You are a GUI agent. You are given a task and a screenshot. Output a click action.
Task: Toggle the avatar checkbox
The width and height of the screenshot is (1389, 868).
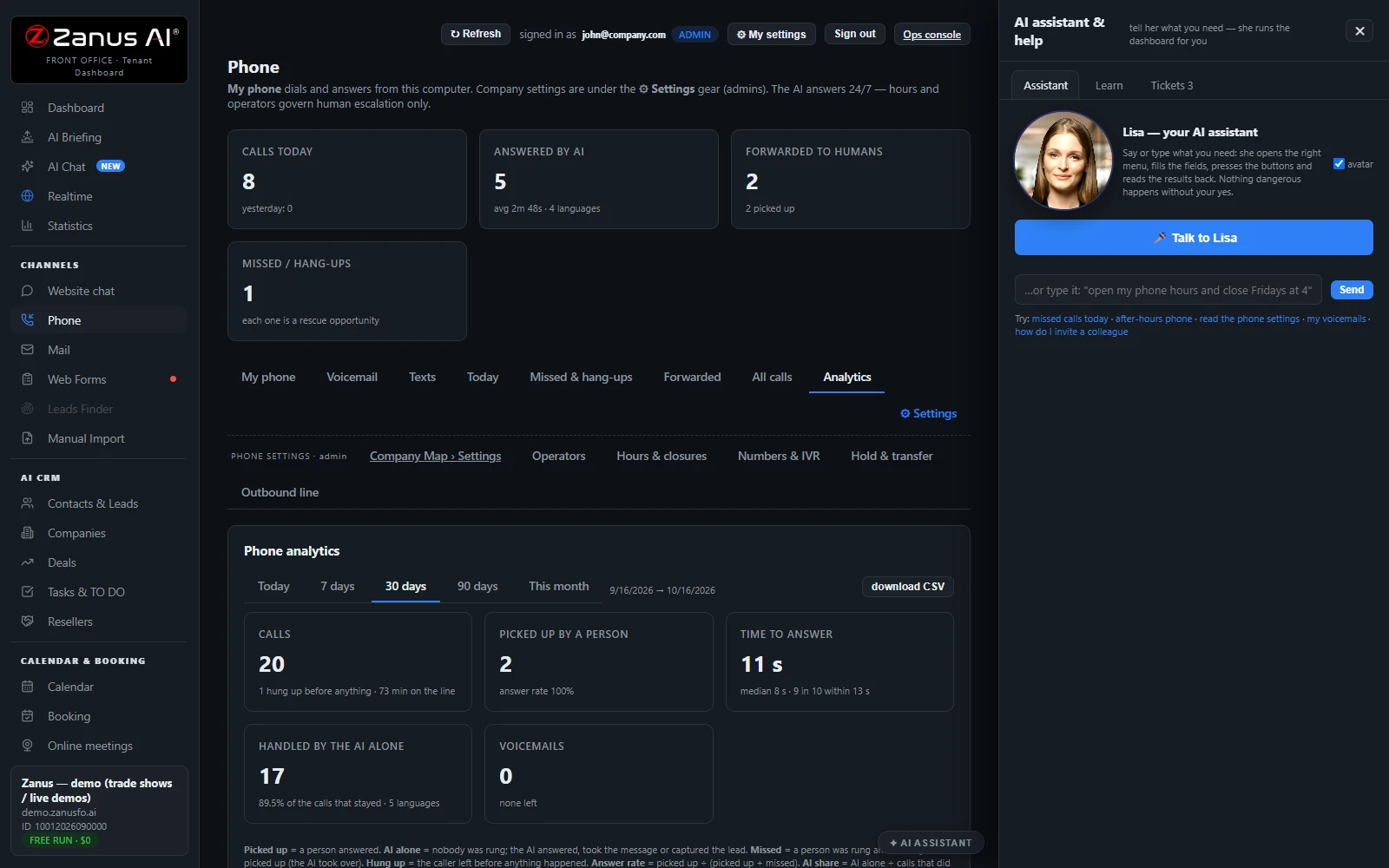click(1339, 164)
